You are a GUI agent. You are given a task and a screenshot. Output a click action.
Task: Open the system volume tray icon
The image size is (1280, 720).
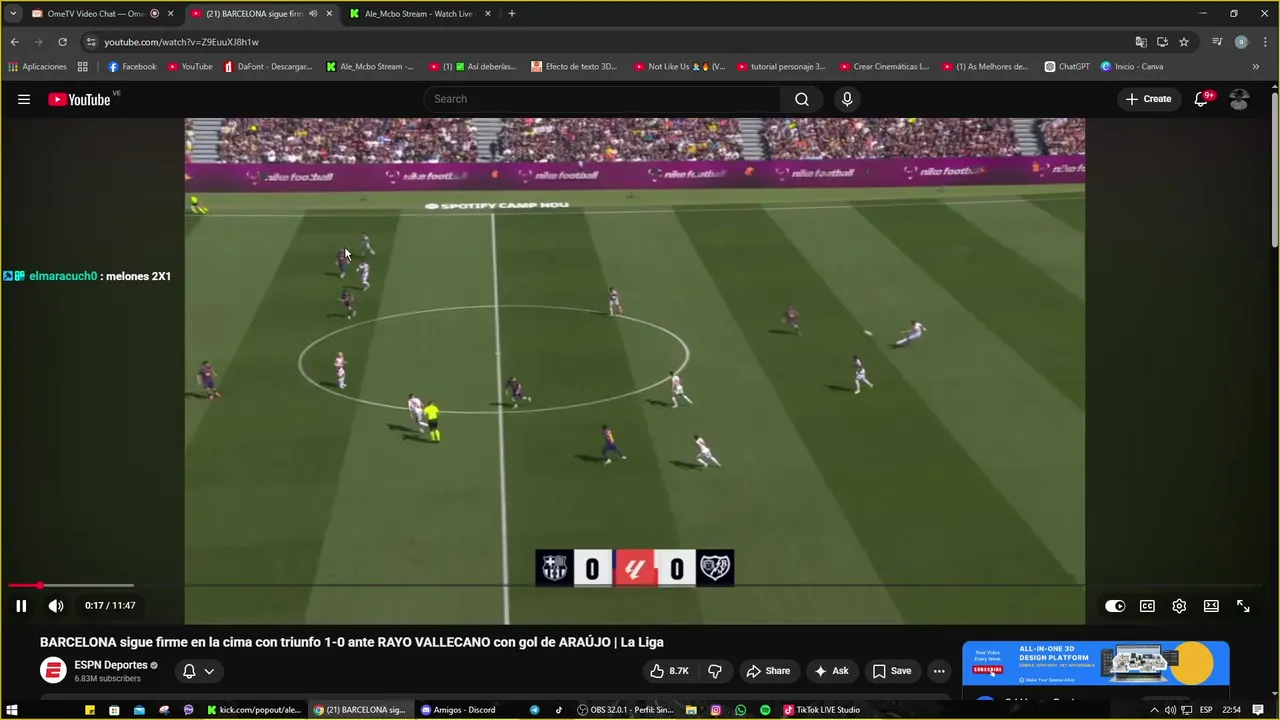1170,710
